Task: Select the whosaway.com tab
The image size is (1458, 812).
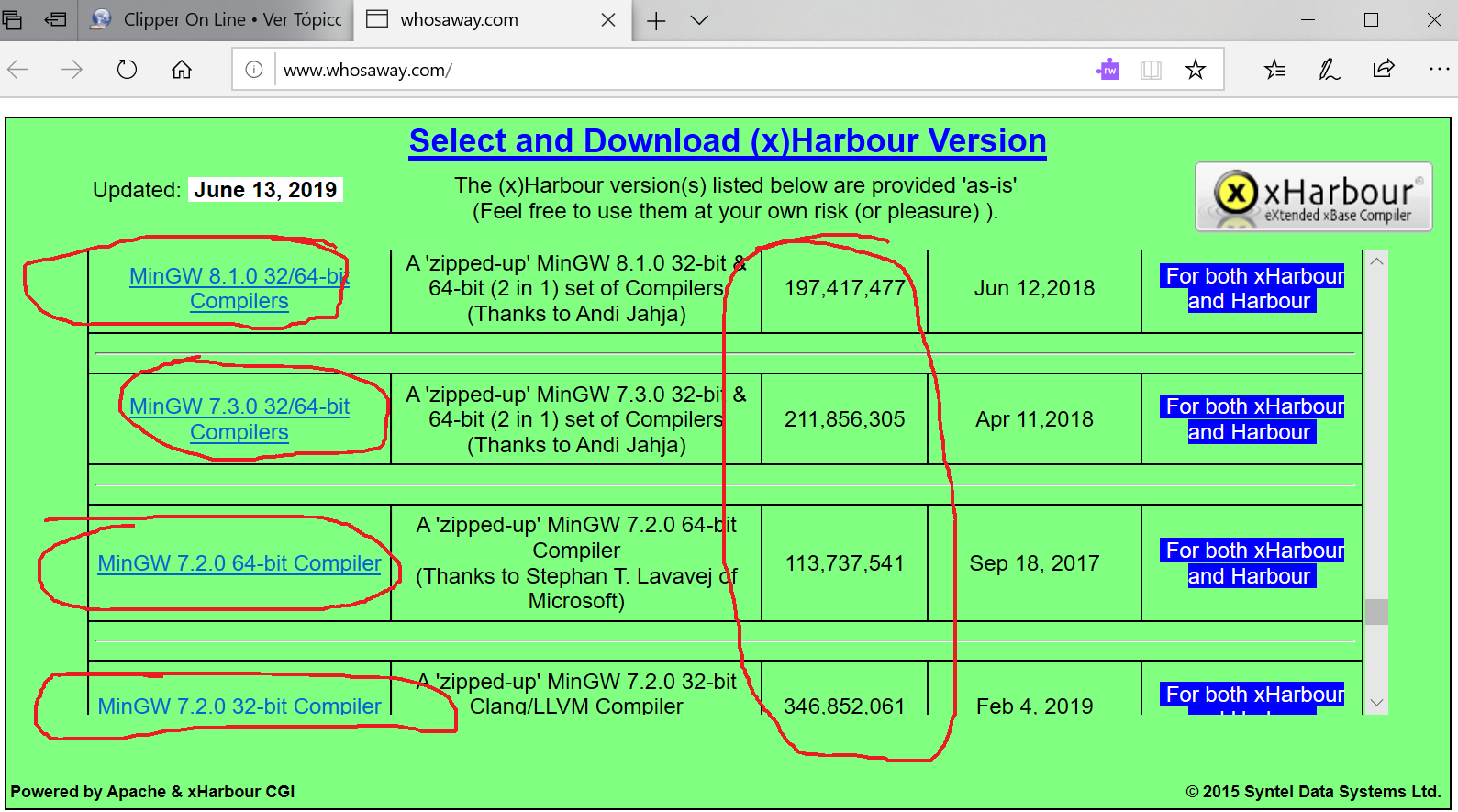Action: click(492, 19)
